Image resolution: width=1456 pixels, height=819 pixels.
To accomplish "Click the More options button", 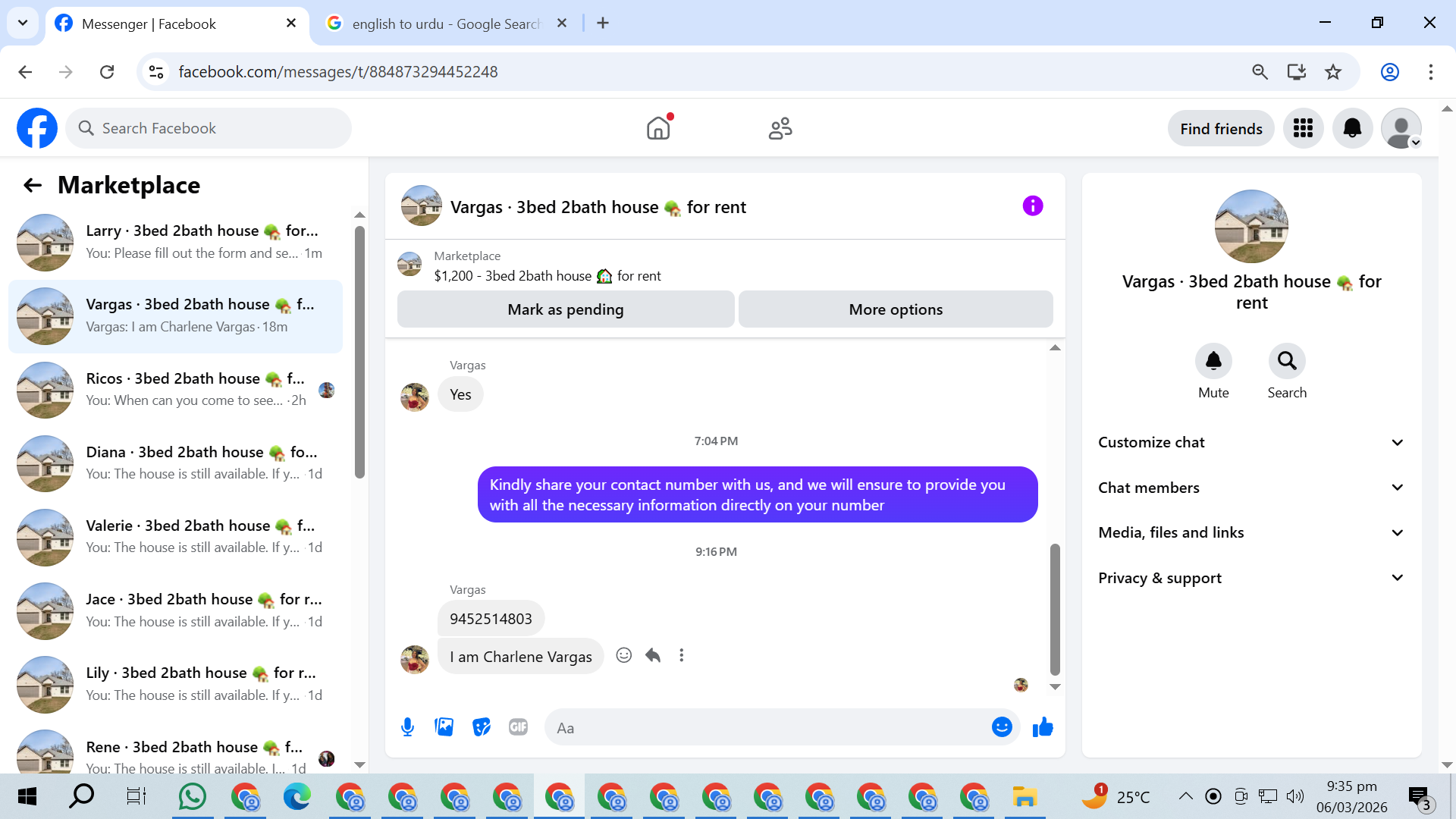I will (896, 309).
